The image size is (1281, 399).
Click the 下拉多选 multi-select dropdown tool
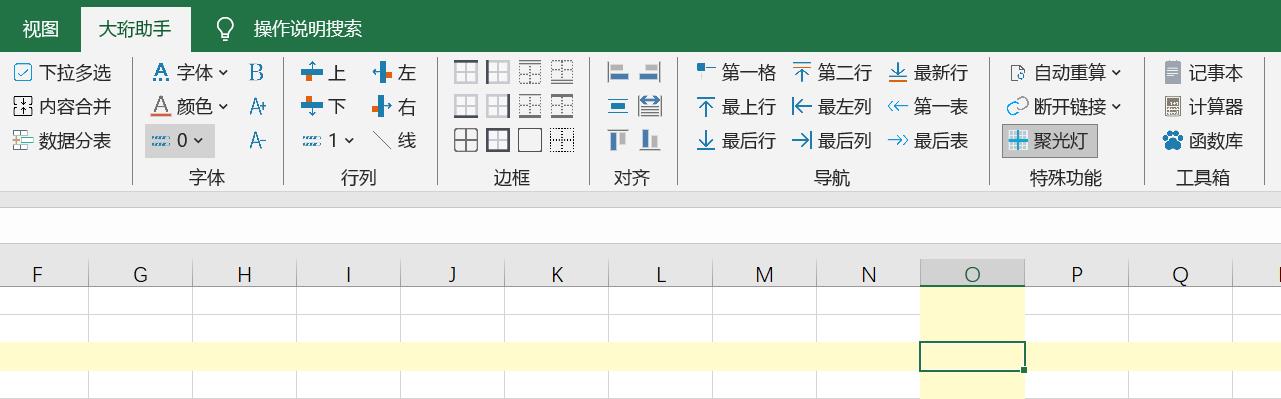pos(61,73)
